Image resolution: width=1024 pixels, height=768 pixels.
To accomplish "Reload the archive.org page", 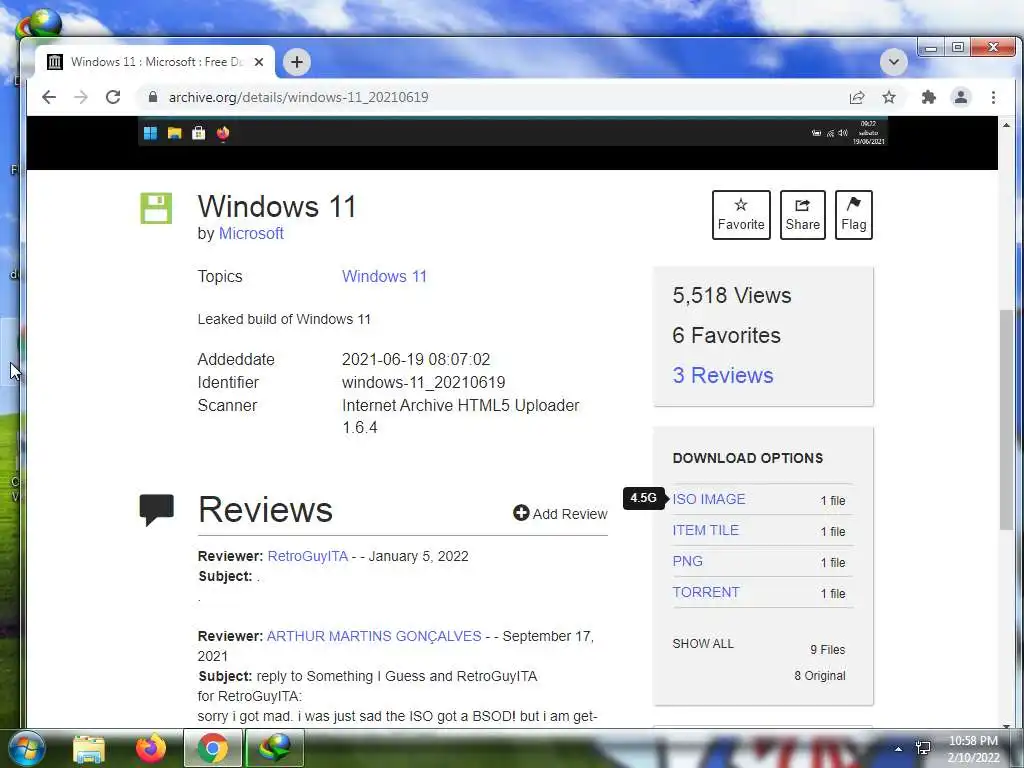I will coord(113,97).
